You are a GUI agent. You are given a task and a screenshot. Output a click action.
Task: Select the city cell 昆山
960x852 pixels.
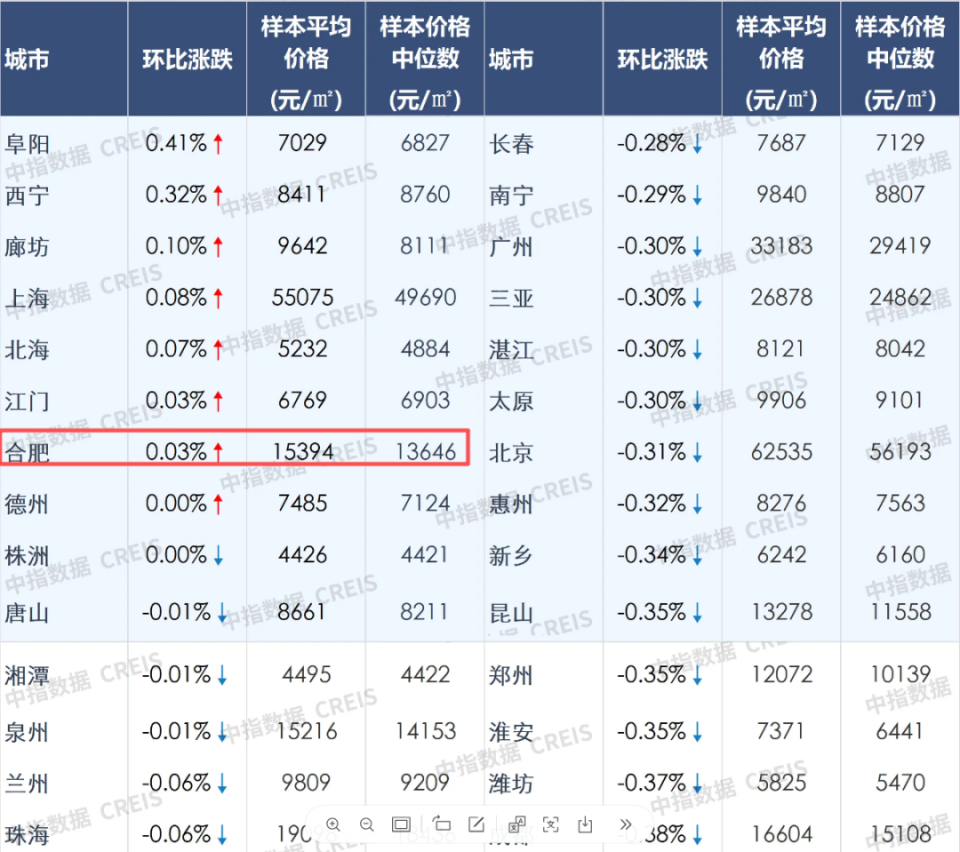pyautogui.click(x=511, y=613)
